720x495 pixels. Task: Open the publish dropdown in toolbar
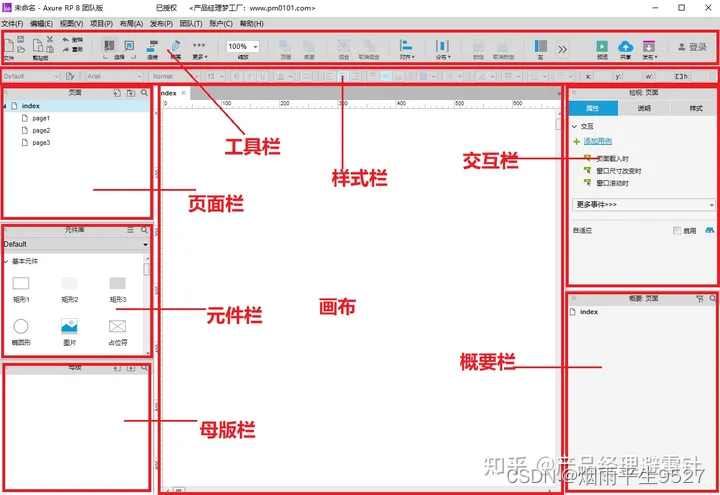649,49
